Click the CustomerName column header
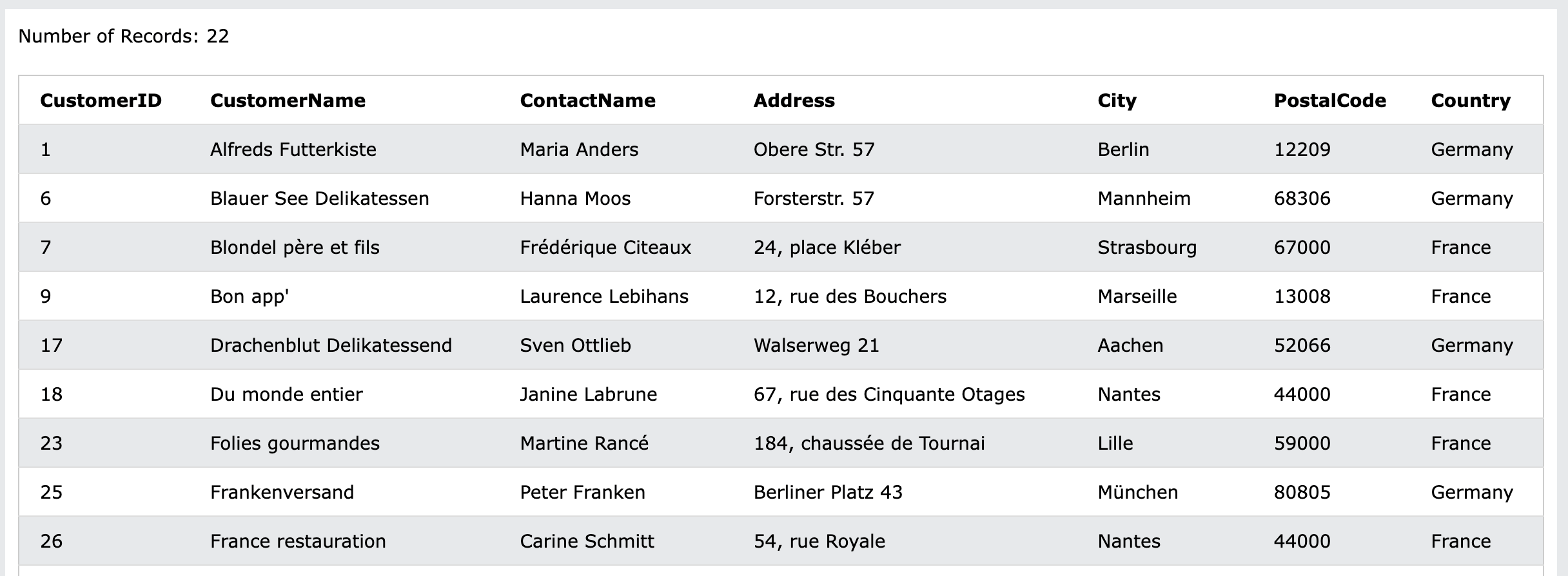The height and width of the screenshot is (576, 1568). (x=288, y=101)
